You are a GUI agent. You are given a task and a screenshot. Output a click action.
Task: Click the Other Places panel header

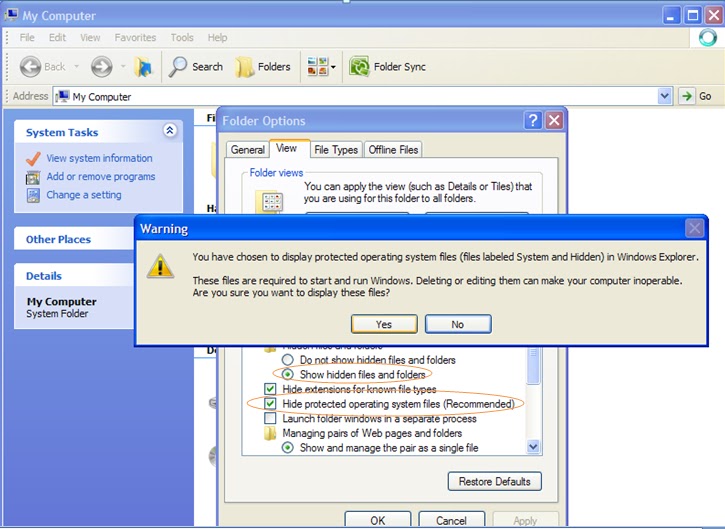(74, 239)
